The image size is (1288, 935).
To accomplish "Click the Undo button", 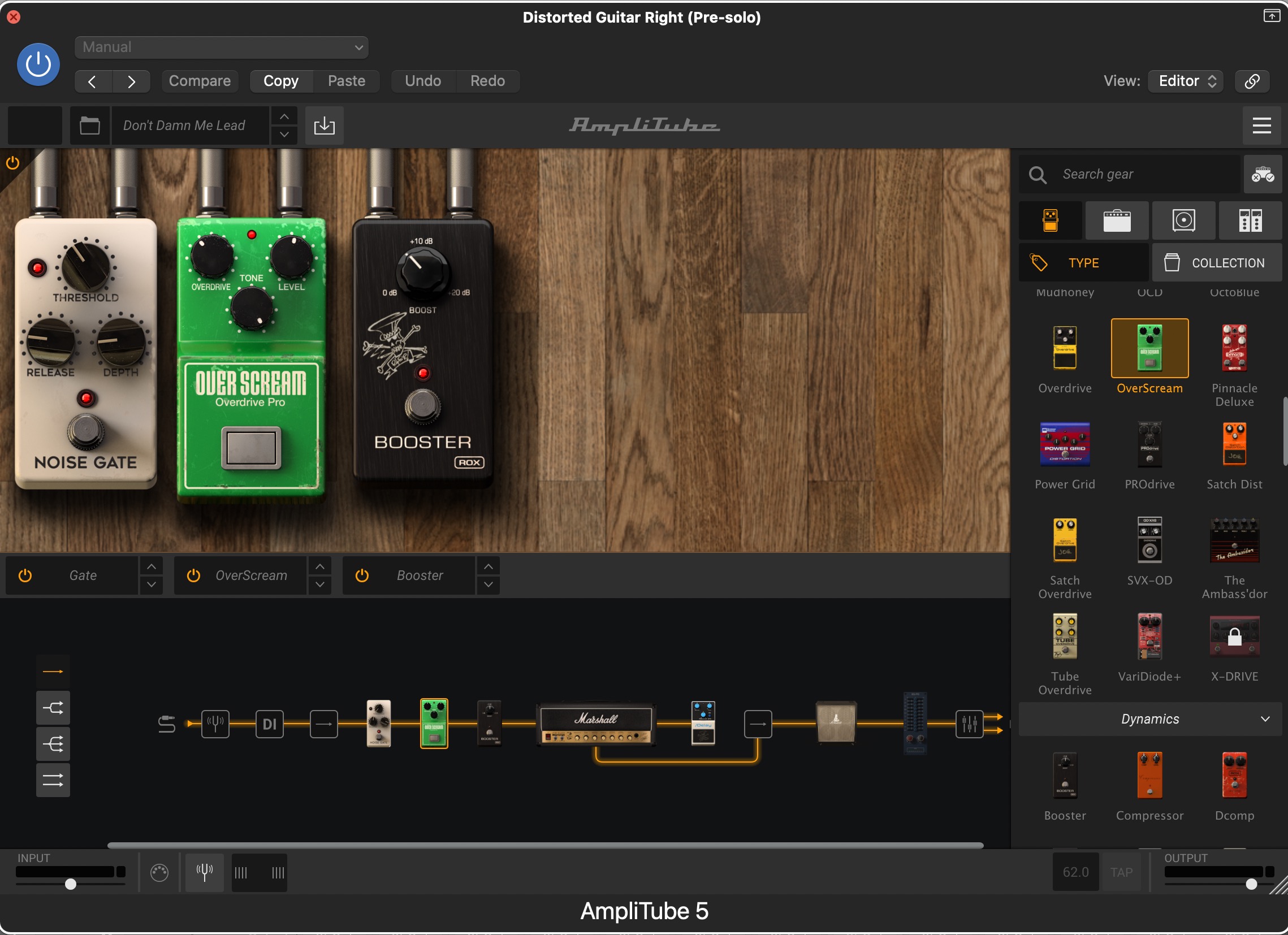I will [422, 81].
